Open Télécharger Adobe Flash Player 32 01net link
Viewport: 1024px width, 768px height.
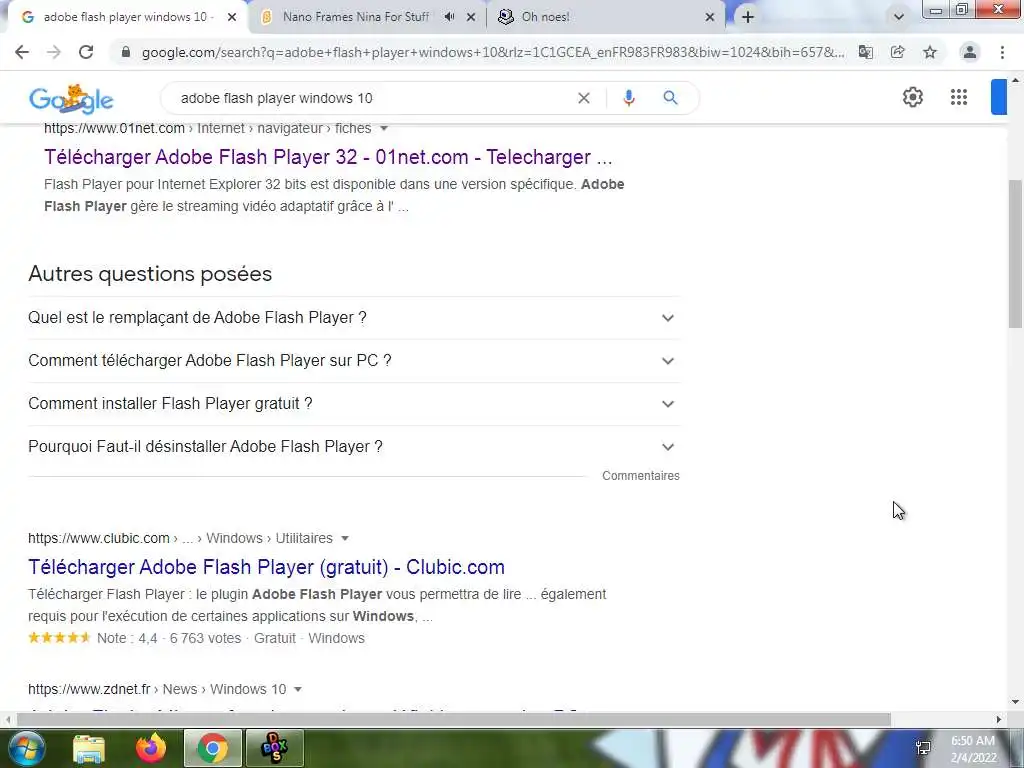point(328,157)
